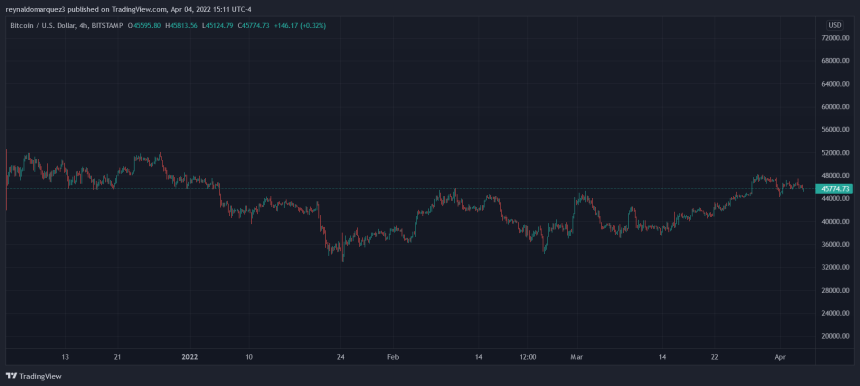The image size is (860, 386).
Task: Click the open value O45595.80
Action: pos(144,25)
